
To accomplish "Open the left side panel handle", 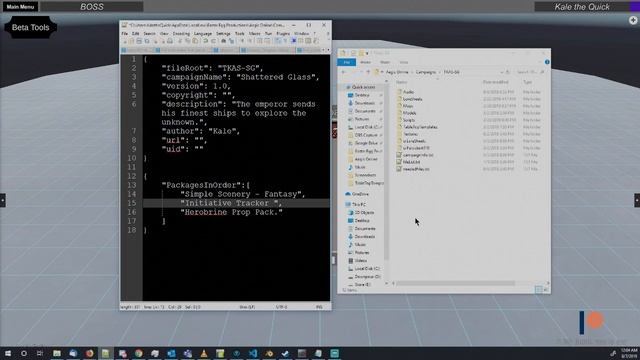I will [x=2, y=200].
